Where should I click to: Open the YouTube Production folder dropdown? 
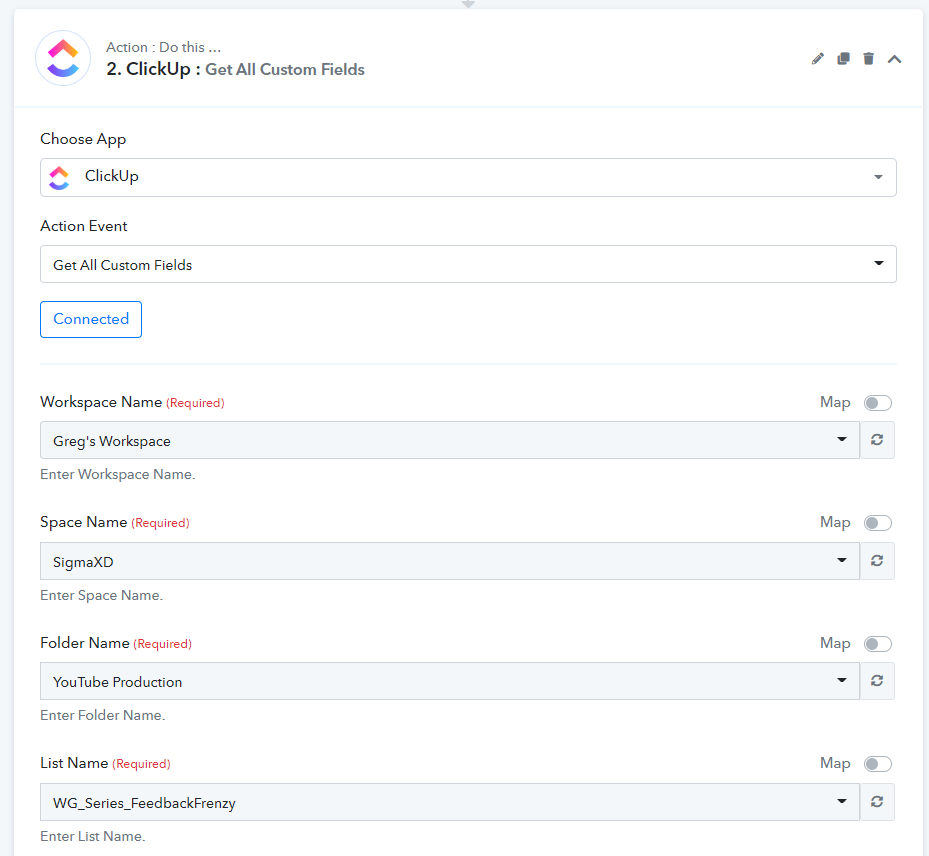pos(450,681)
